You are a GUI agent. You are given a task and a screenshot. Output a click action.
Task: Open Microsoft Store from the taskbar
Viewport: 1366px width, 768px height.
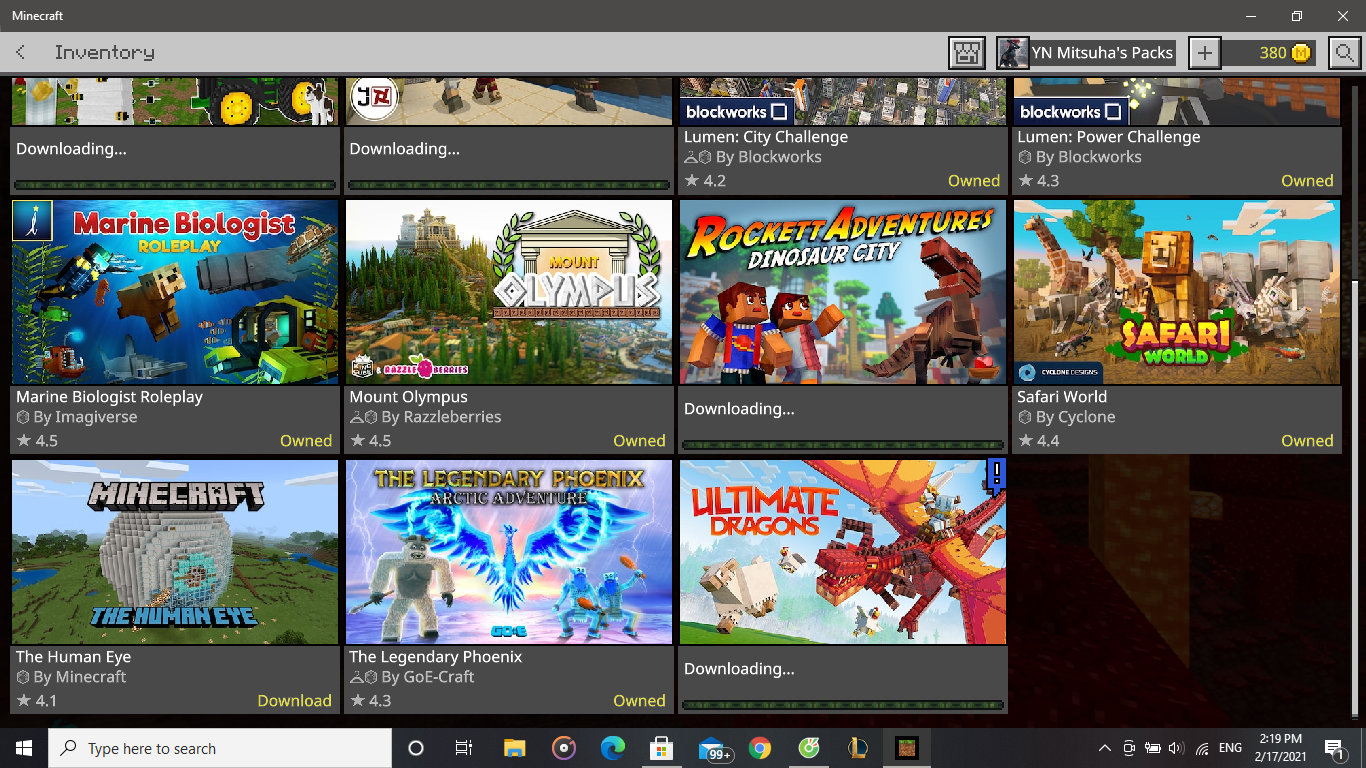[x=661, y=748]
